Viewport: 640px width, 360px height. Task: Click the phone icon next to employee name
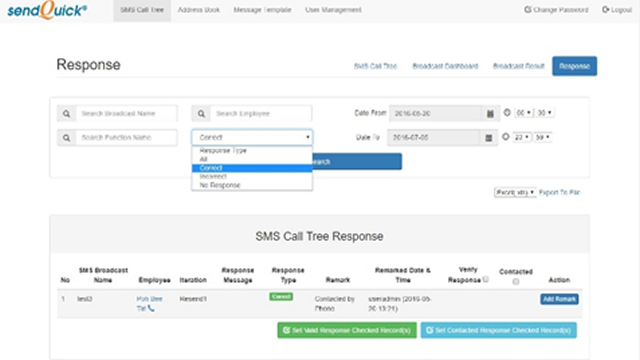151,308
